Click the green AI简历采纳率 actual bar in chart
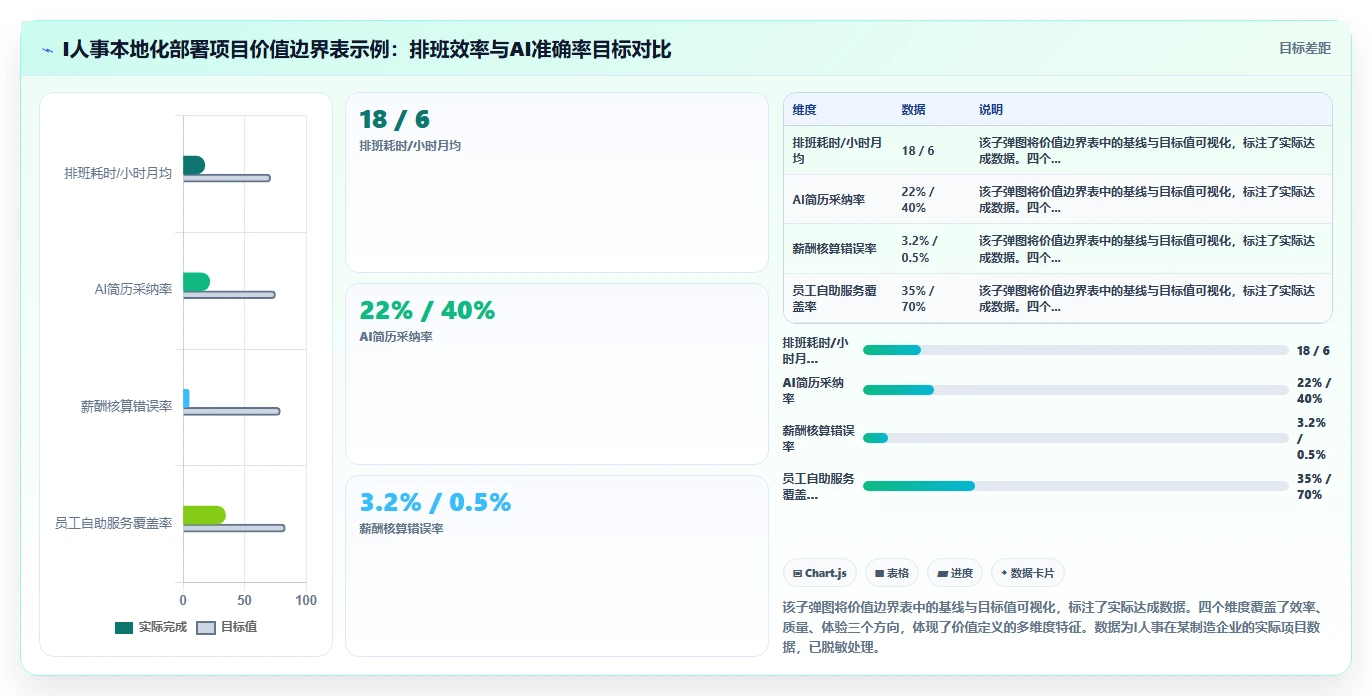Screen dimensions: 1372x696 (x=196, y=282)
